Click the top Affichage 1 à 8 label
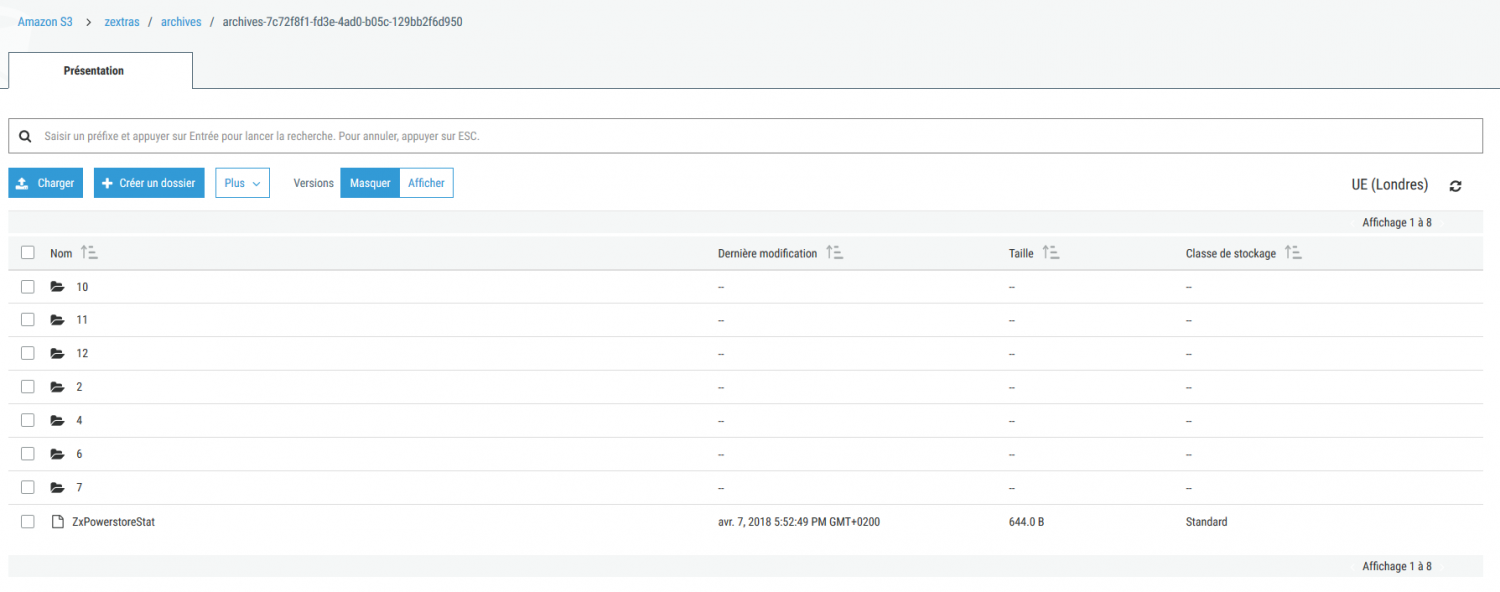Image resolution: width=1500 pixels, height=592 pixels. click(x=1397, y=222)
